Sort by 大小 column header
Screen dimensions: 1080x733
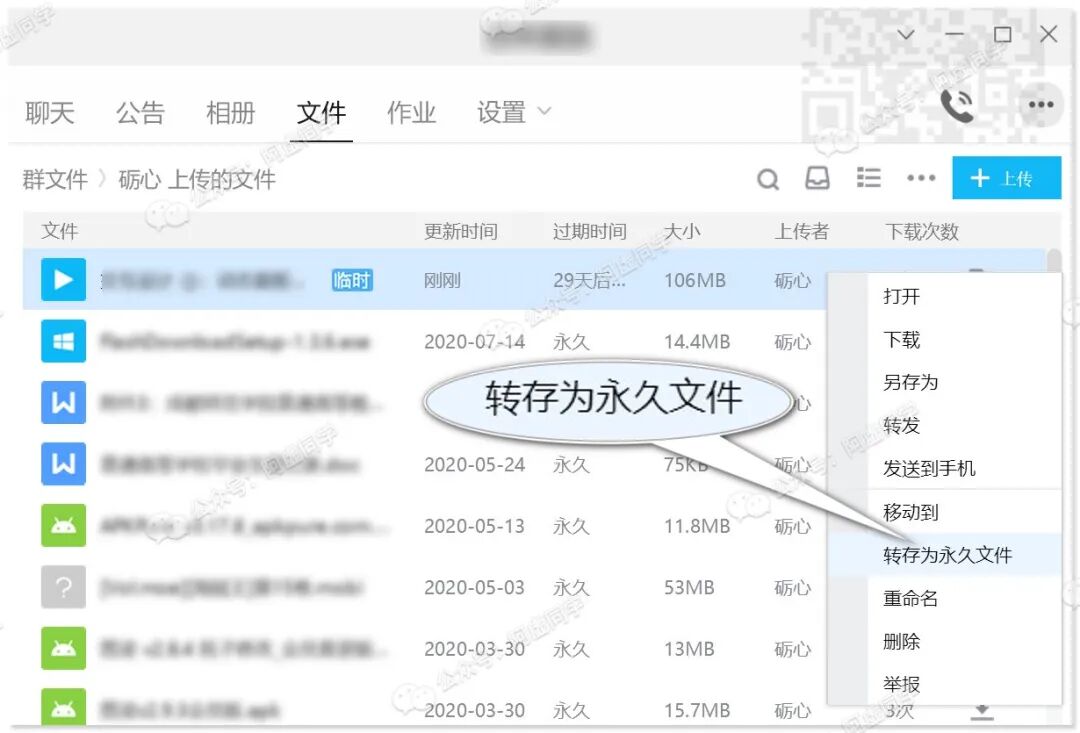(682, 231)
